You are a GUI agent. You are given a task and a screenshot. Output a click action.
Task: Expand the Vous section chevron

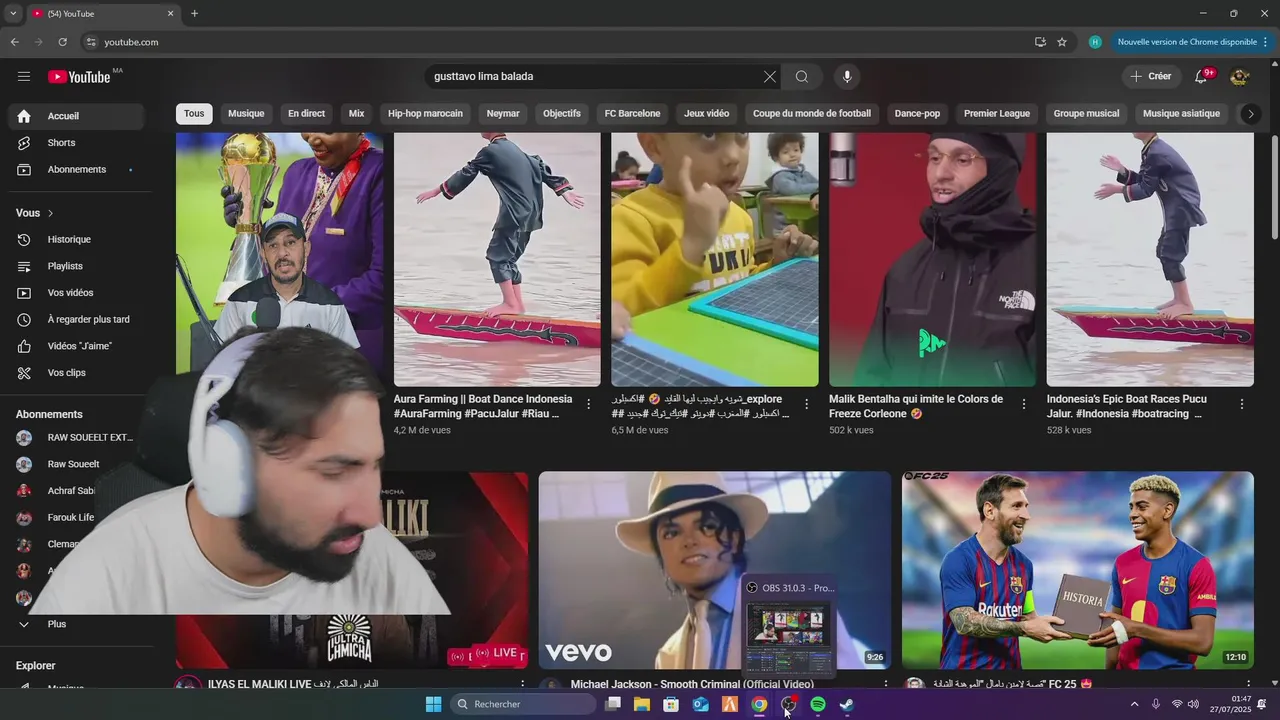[50, 213]
